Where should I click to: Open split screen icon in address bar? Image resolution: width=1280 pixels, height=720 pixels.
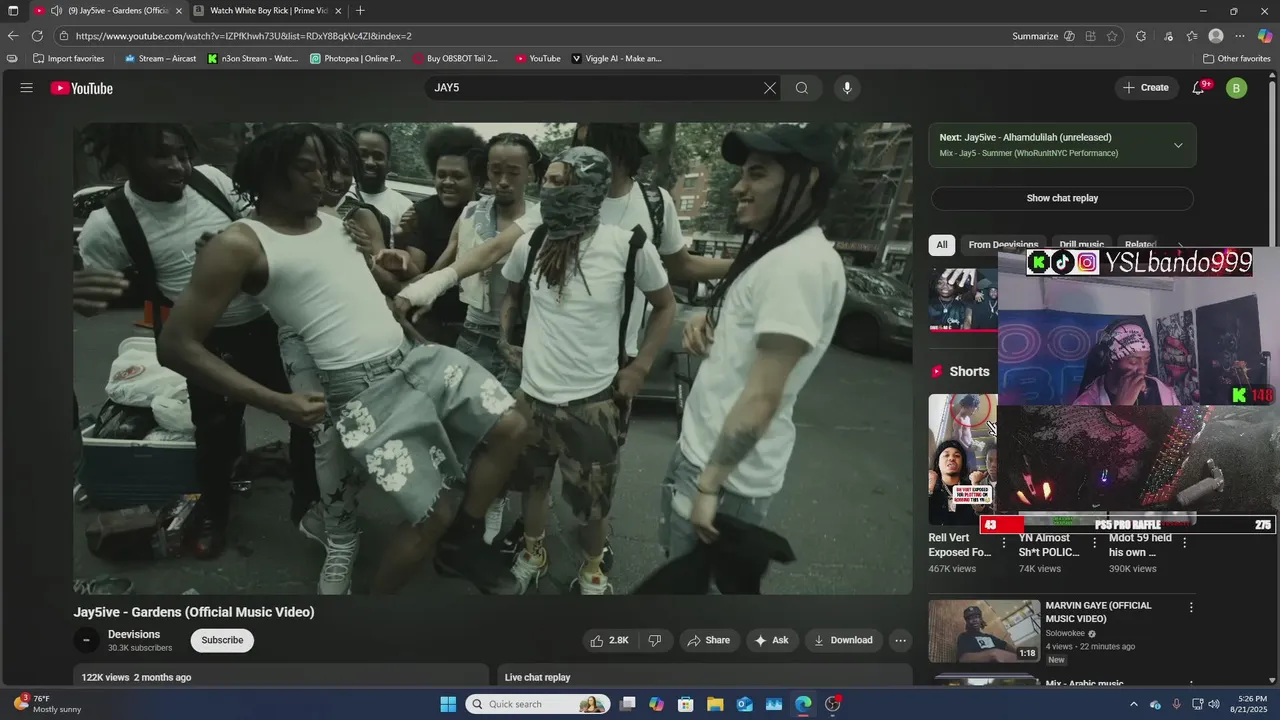pyautogui.click(x=1090, y=36)
